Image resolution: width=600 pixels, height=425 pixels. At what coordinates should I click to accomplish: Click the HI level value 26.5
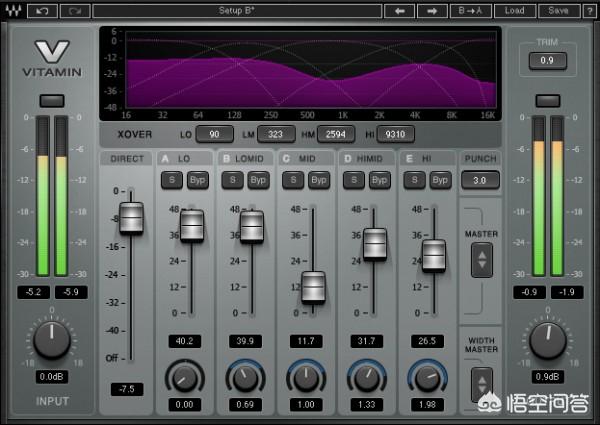tap(427, 341)
